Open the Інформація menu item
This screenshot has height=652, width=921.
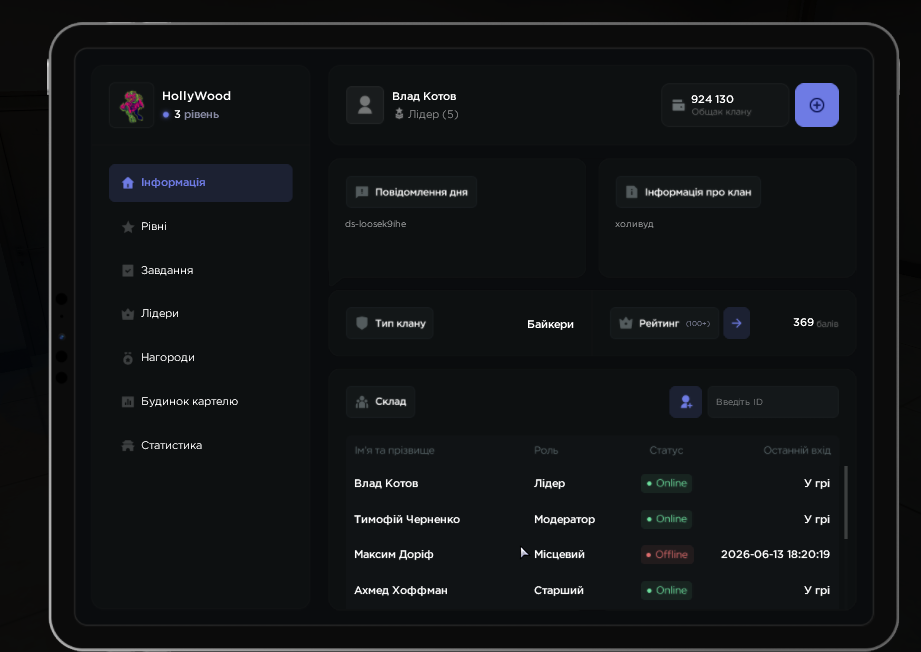(200, 183)
